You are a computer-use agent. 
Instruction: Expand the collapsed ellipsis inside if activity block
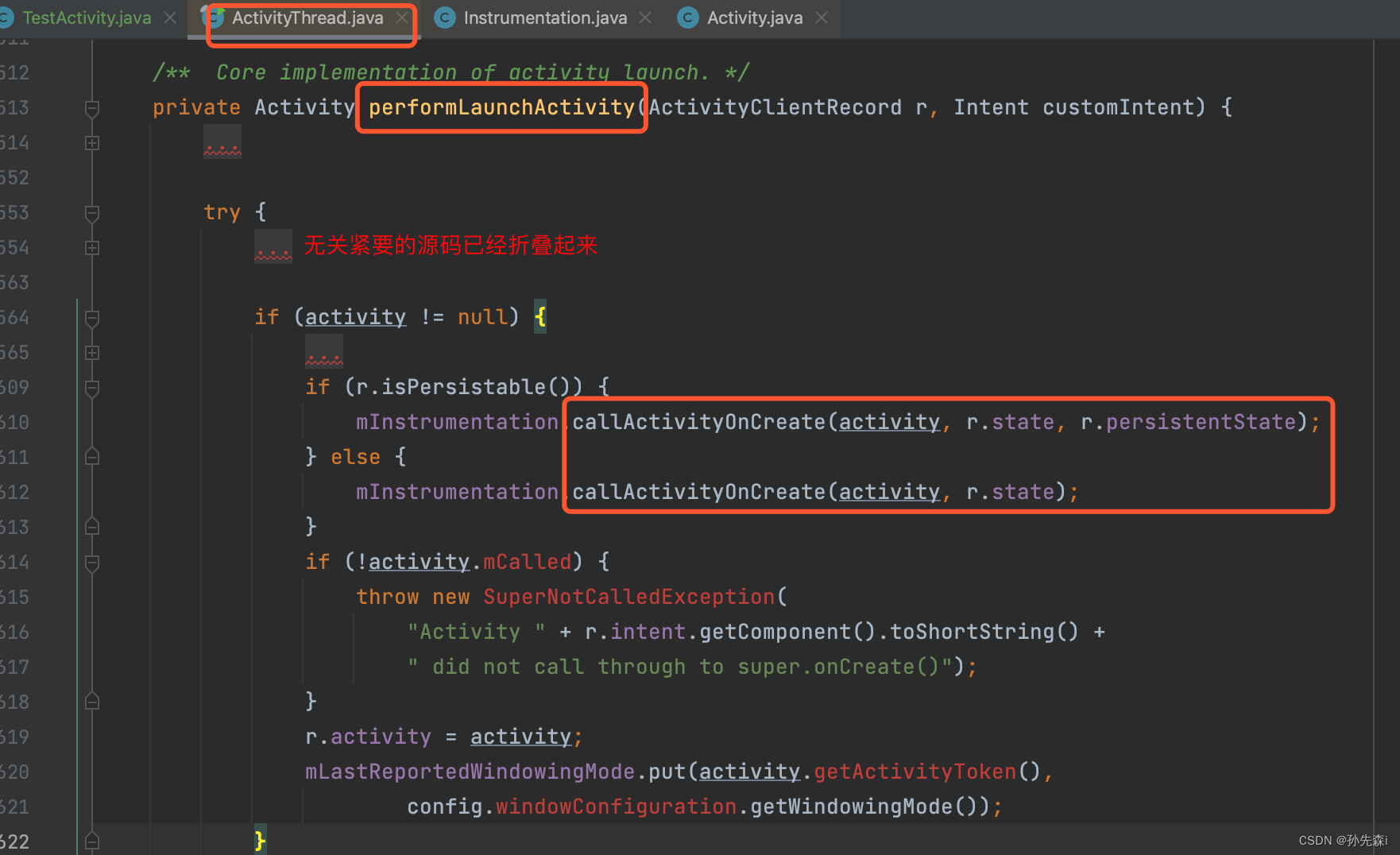324,353
